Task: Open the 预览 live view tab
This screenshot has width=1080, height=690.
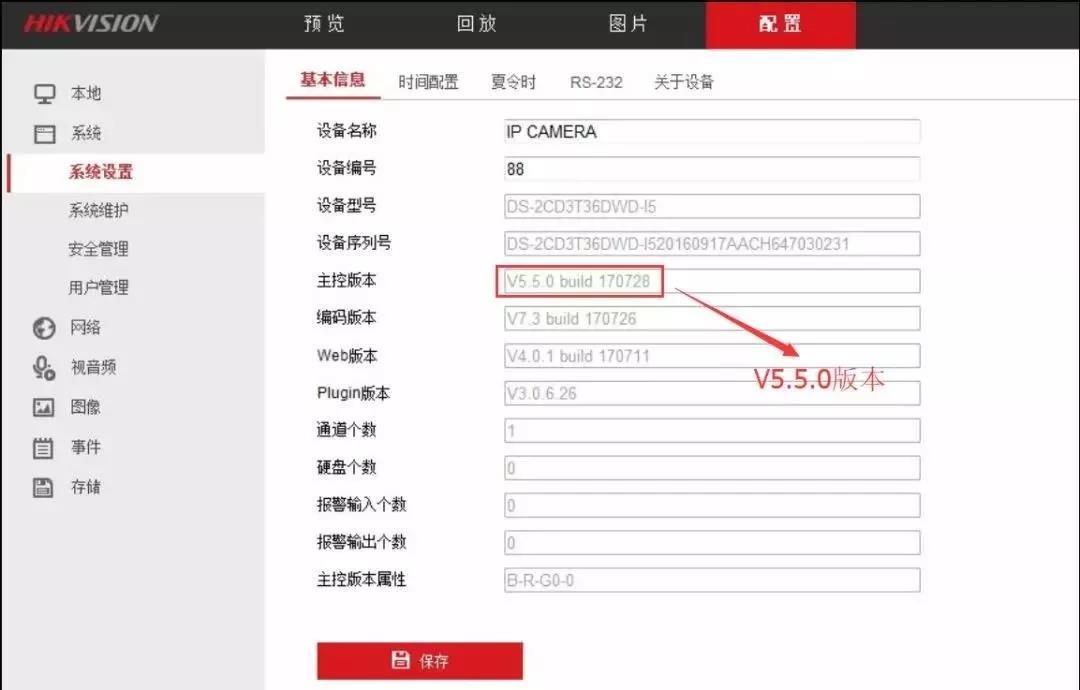Action: [x=324, y=24]
